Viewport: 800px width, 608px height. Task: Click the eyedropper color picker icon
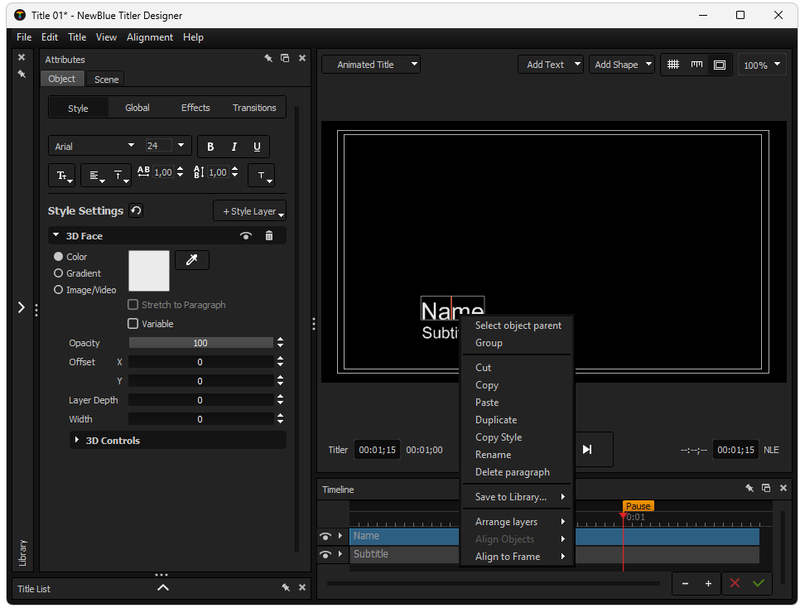coord(192,260)
